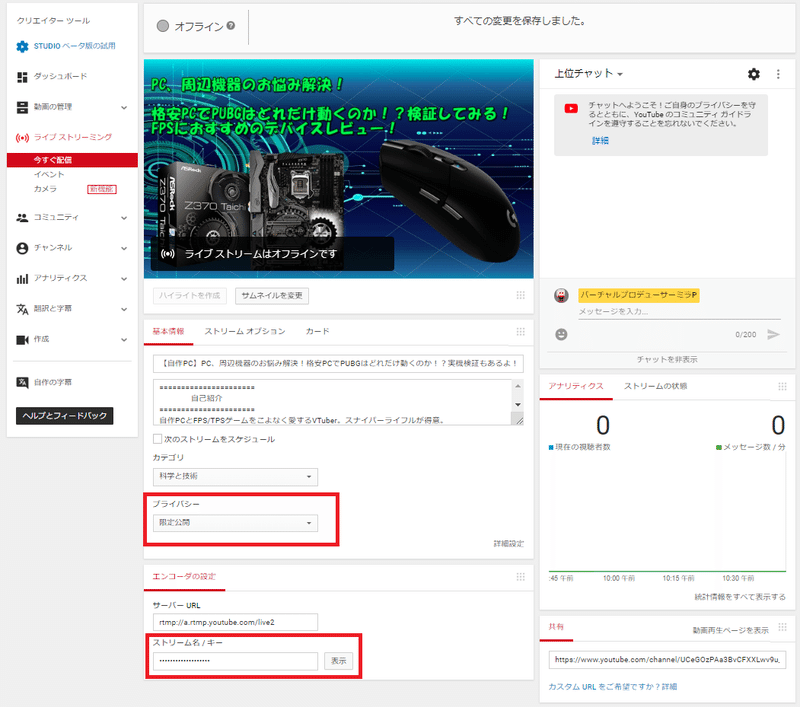
Task: Open the ダッシュボード dashboard icon
Action: (22, 77)
